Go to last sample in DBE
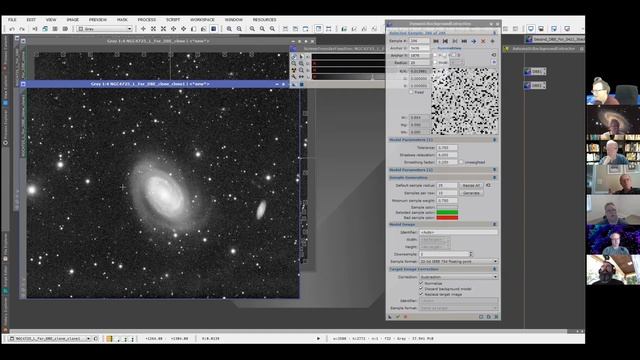640x360 pixels. tap(464, 41)
